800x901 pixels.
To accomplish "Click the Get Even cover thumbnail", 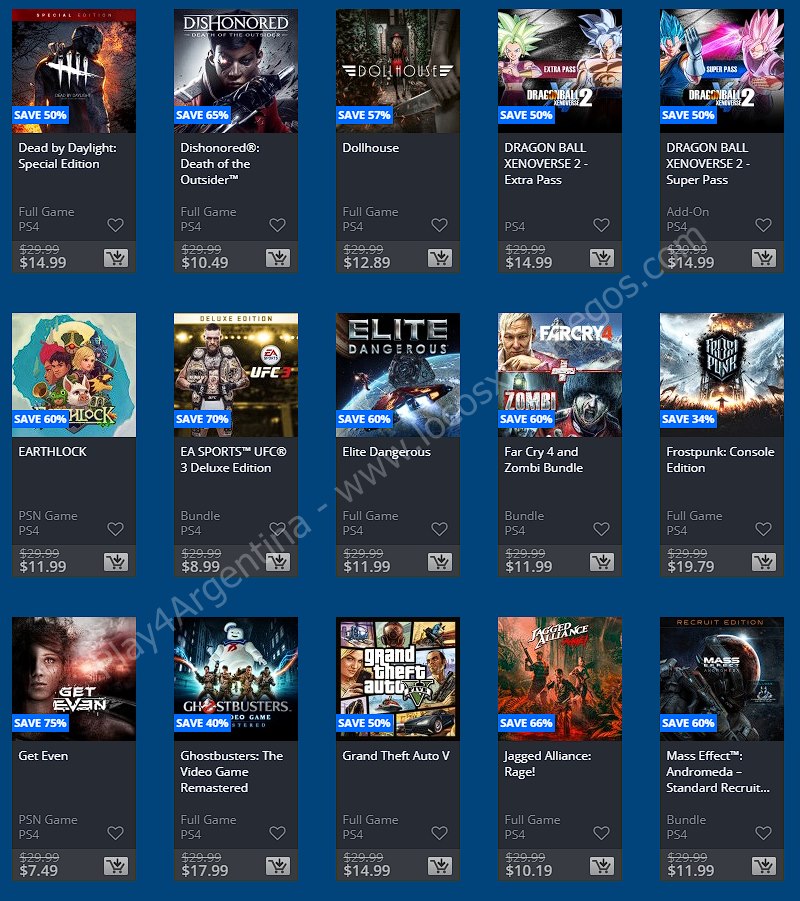I will (74, 679).
